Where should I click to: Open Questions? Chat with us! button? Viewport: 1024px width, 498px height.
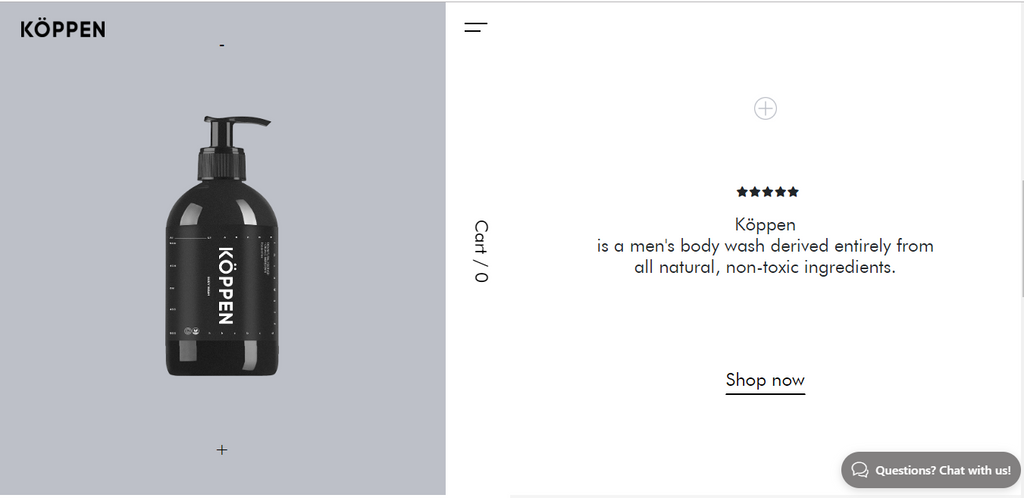(931, 470)
